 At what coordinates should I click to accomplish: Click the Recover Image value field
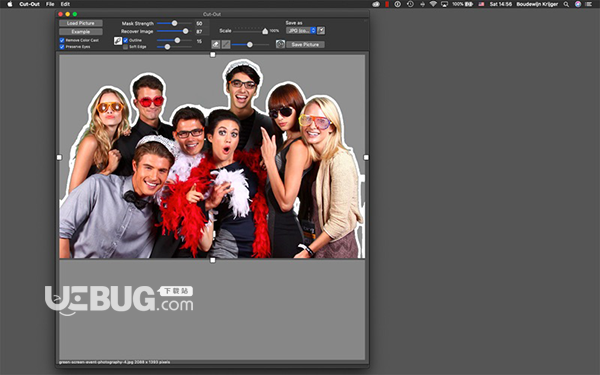point(202,32)
